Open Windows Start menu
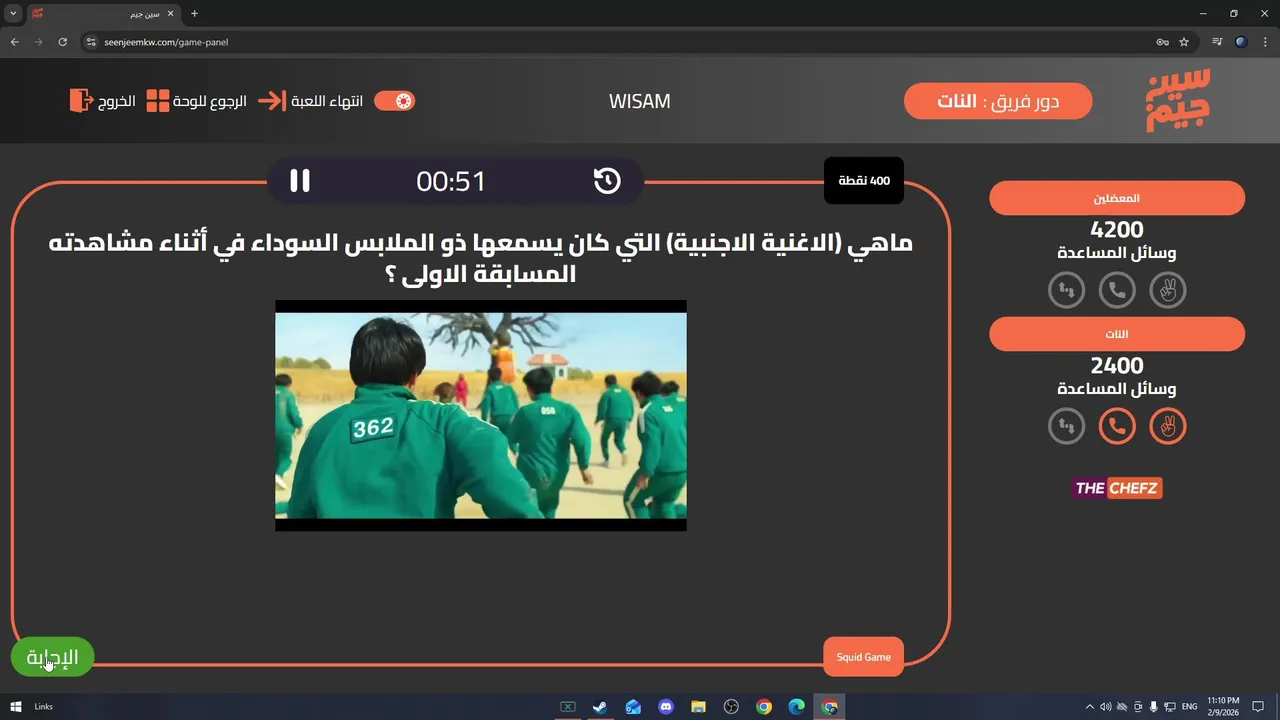This screenshot has height=720, width=1280. tap(15, 707)
